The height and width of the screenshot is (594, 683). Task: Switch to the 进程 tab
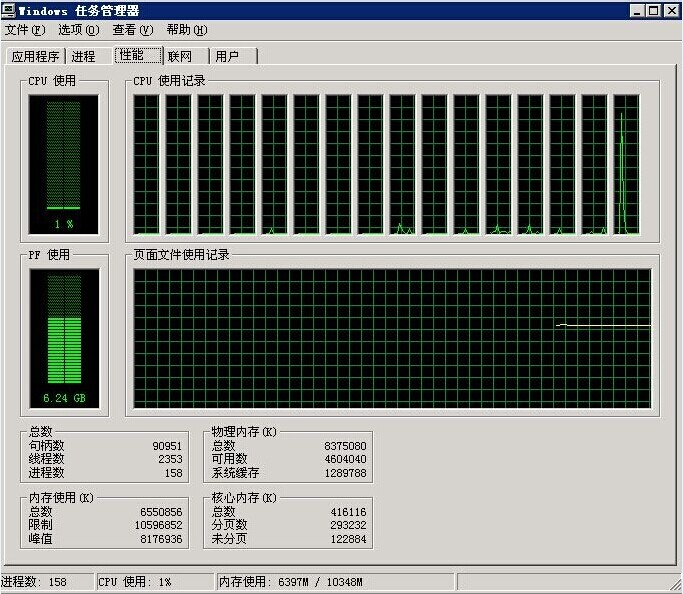84,57
